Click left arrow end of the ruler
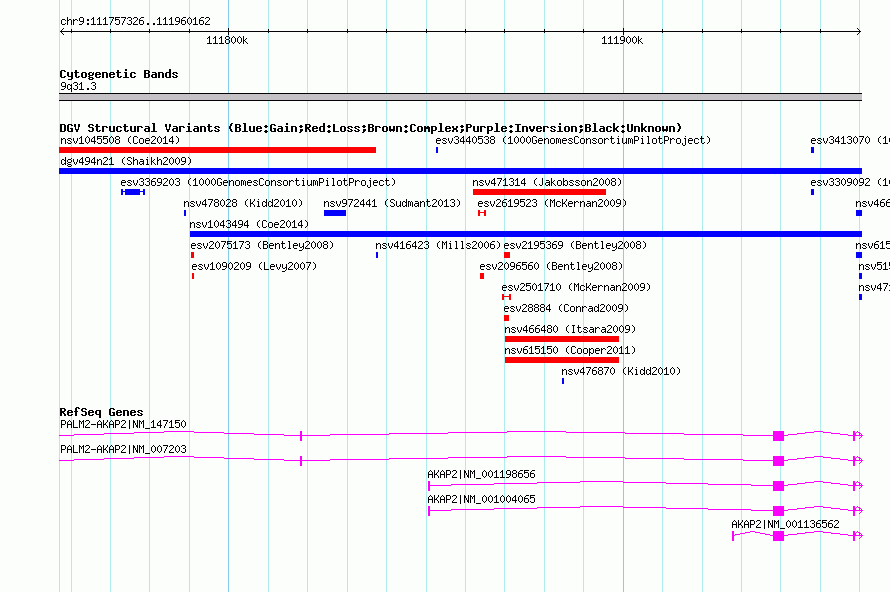890x592 pixels. point(62,31)
